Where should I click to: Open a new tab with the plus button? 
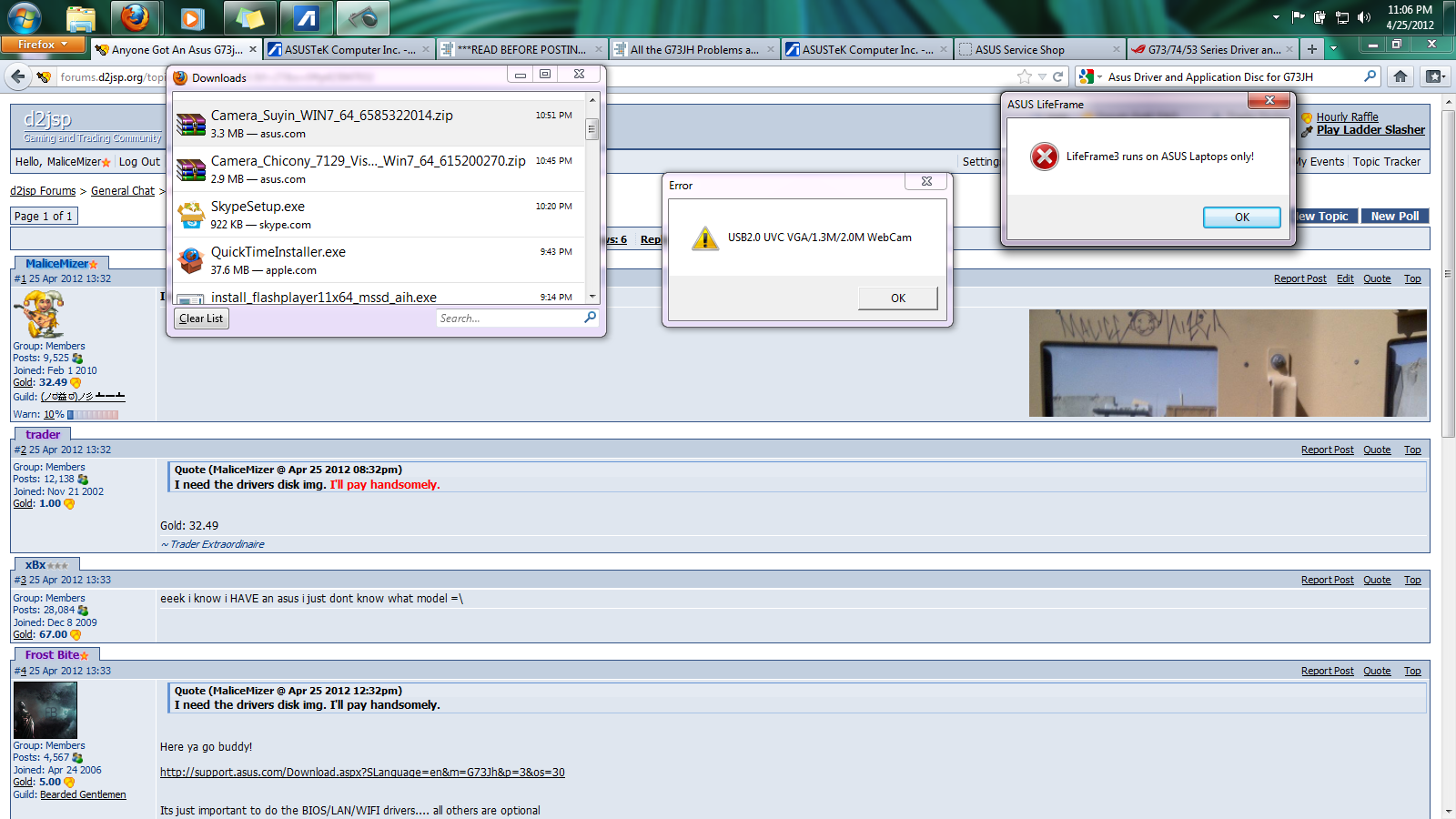pyautogui.click(x=1311, y=49)
